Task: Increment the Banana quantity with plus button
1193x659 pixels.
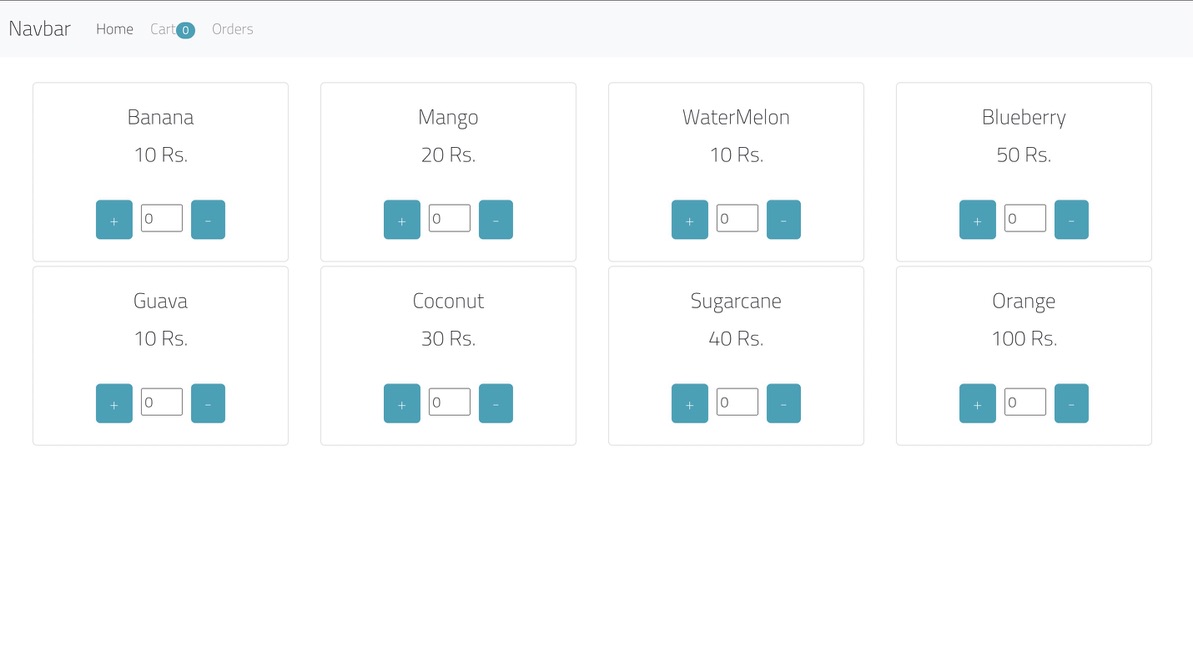Action: click(x=113, y=219)
